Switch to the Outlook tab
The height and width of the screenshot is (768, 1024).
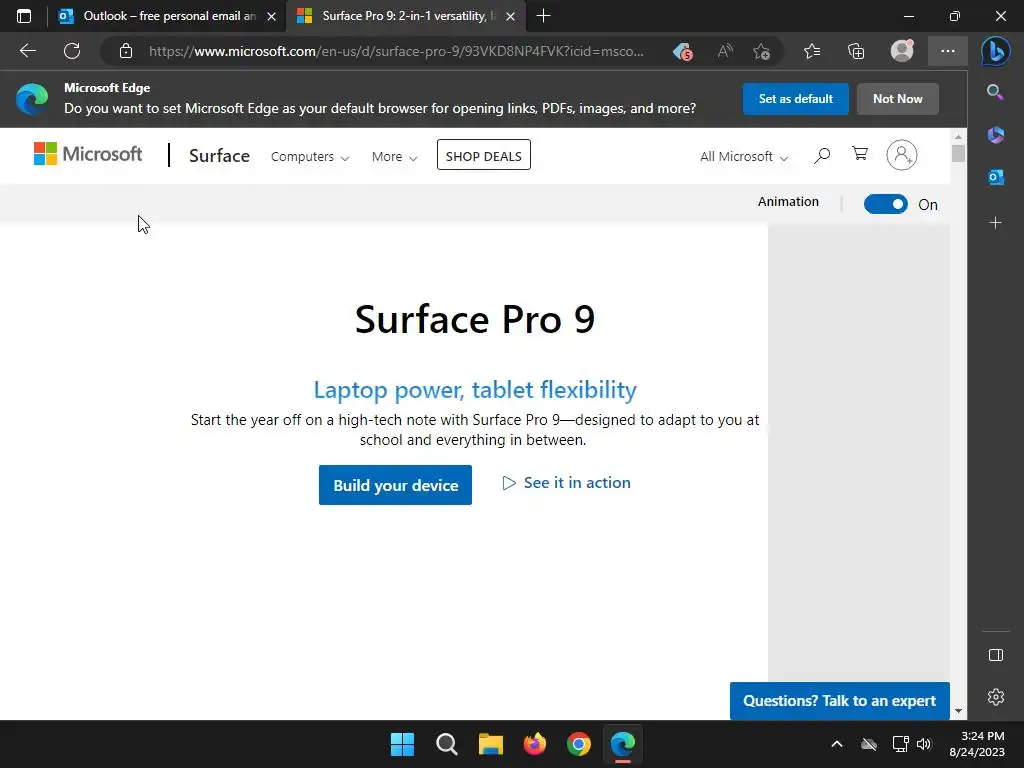[168, 16]
